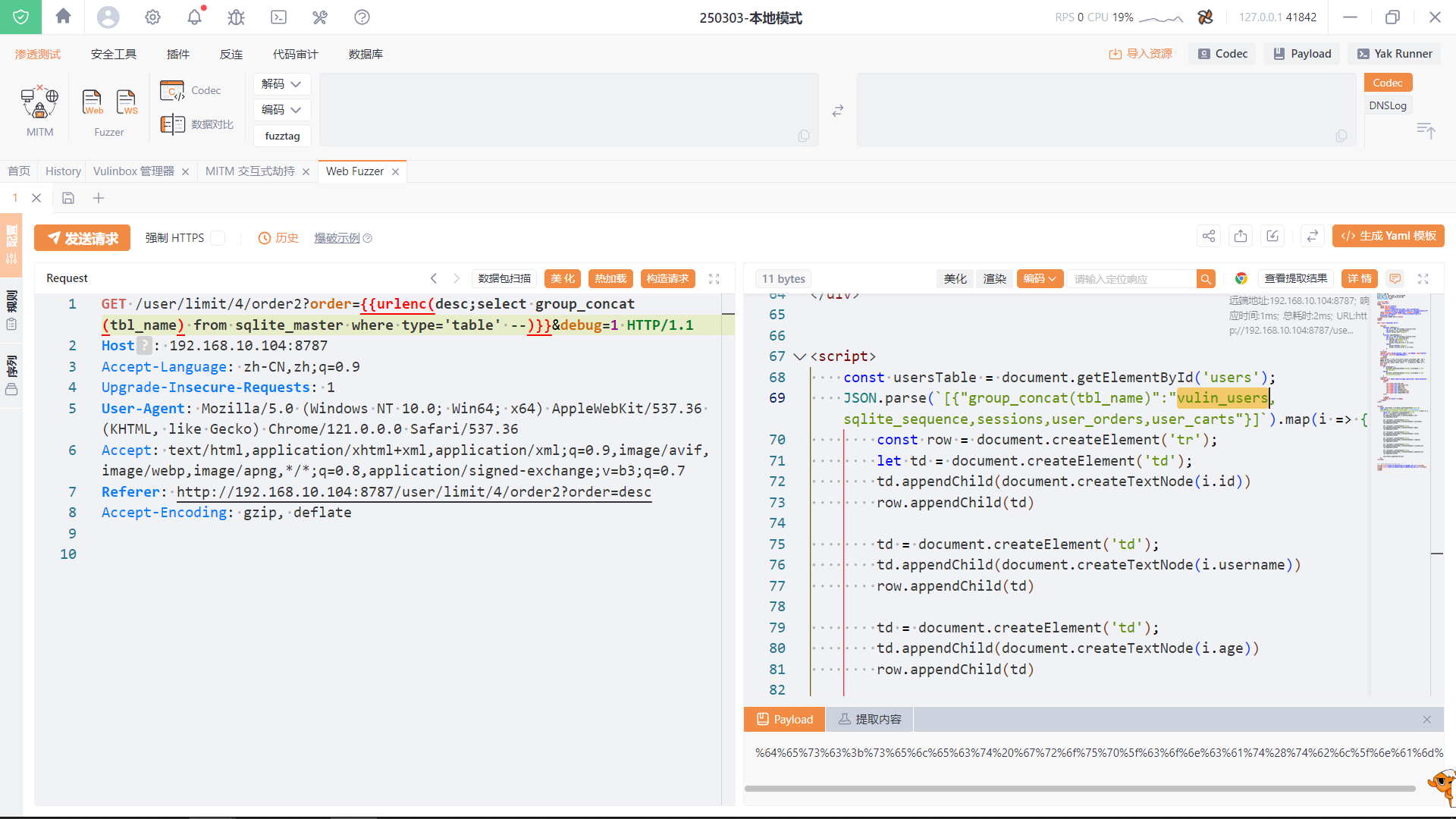Click the notification bell icon
This screenshot has width=1456, height=819.
(x=195, y=17)
